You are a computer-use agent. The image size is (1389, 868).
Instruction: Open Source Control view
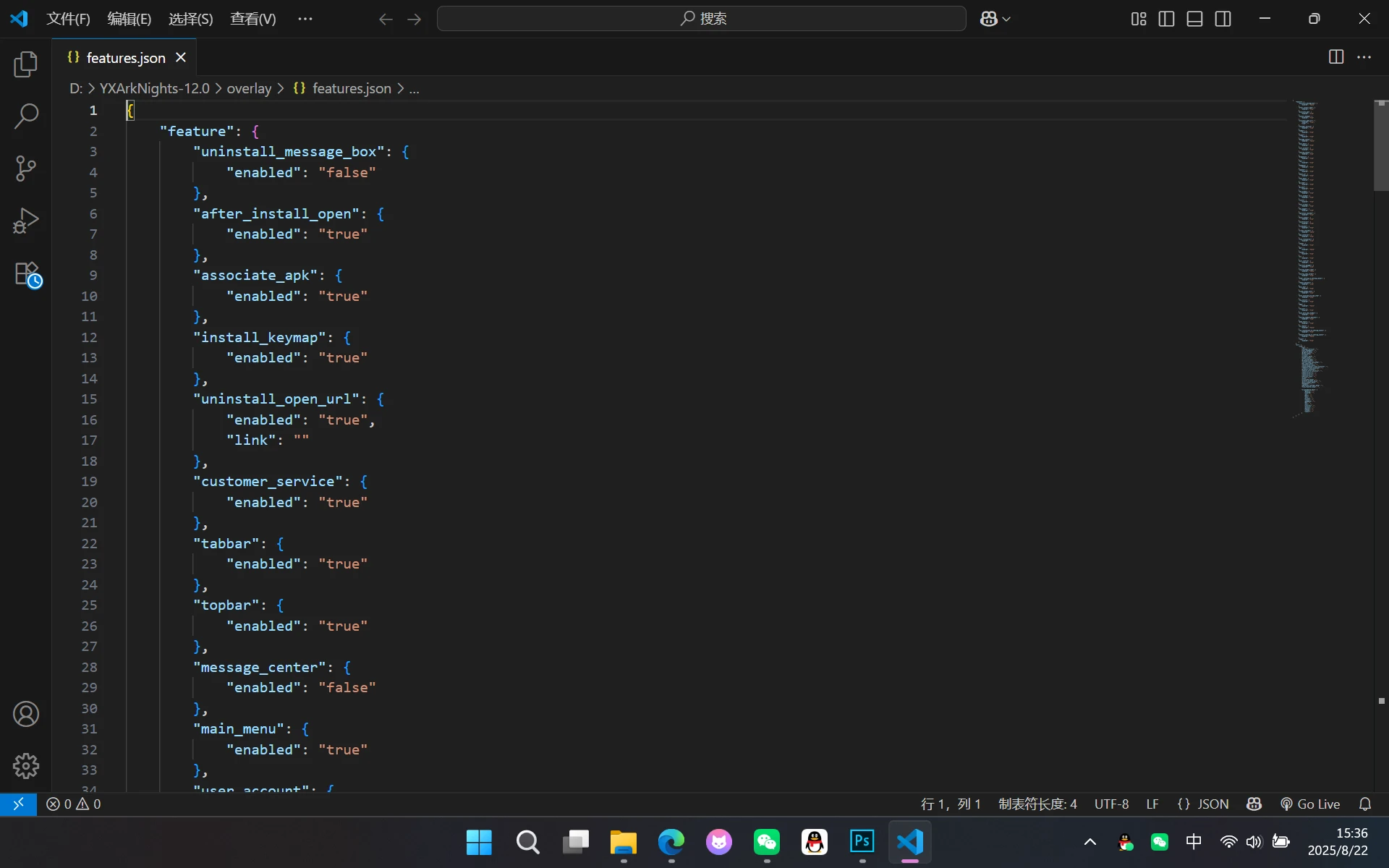point(26,168)
